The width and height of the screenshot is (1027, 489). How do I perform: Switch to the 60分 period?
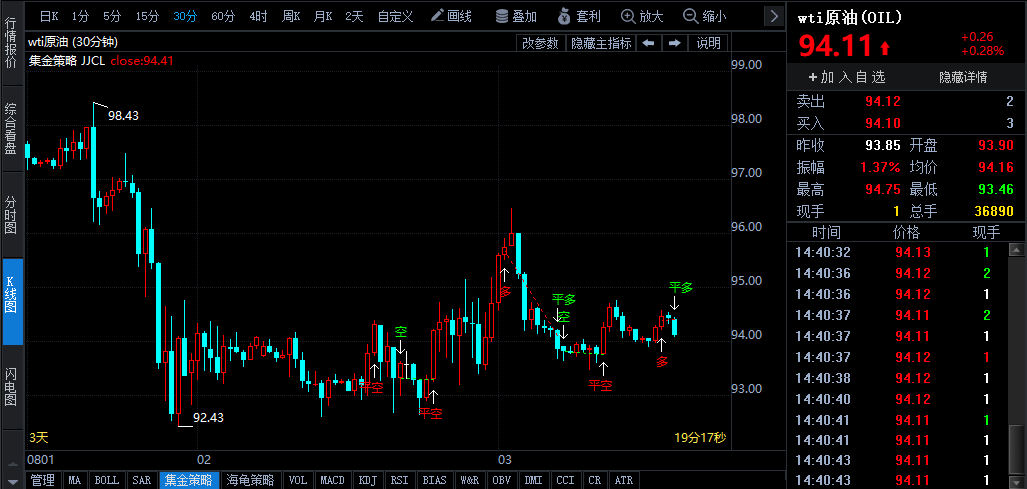tap(223, 16)
